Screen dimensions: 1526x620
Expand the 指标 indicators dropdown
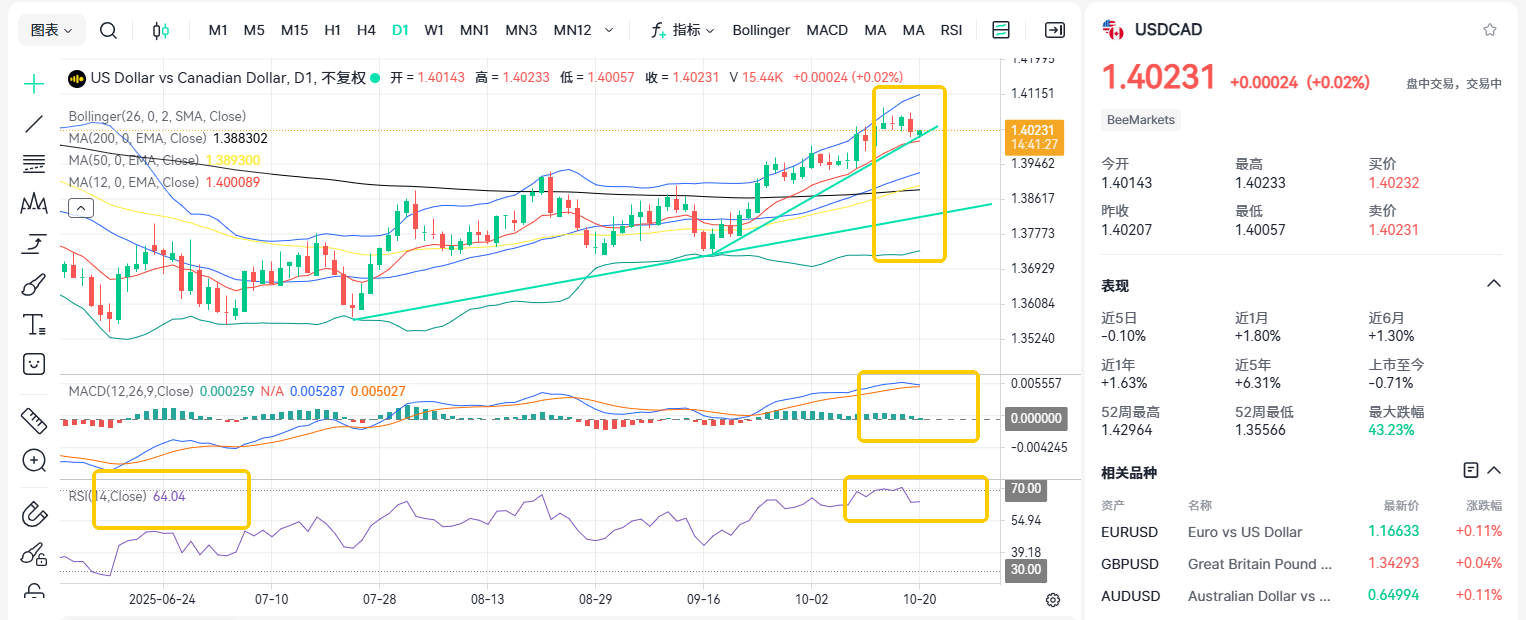point(683,30)
